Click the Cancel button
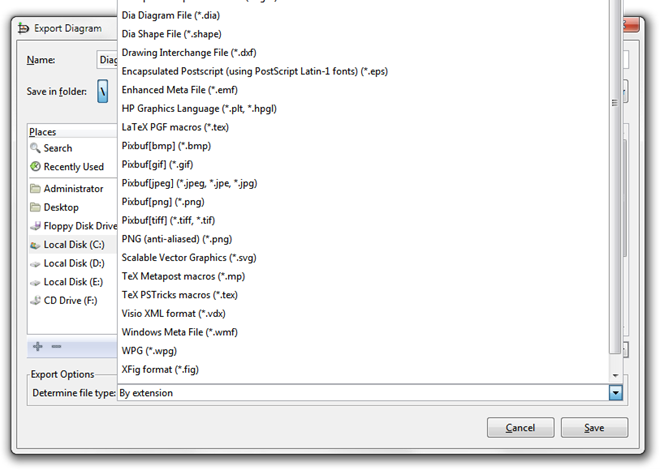This screenshot has width=660, height=470. [520, 428]
